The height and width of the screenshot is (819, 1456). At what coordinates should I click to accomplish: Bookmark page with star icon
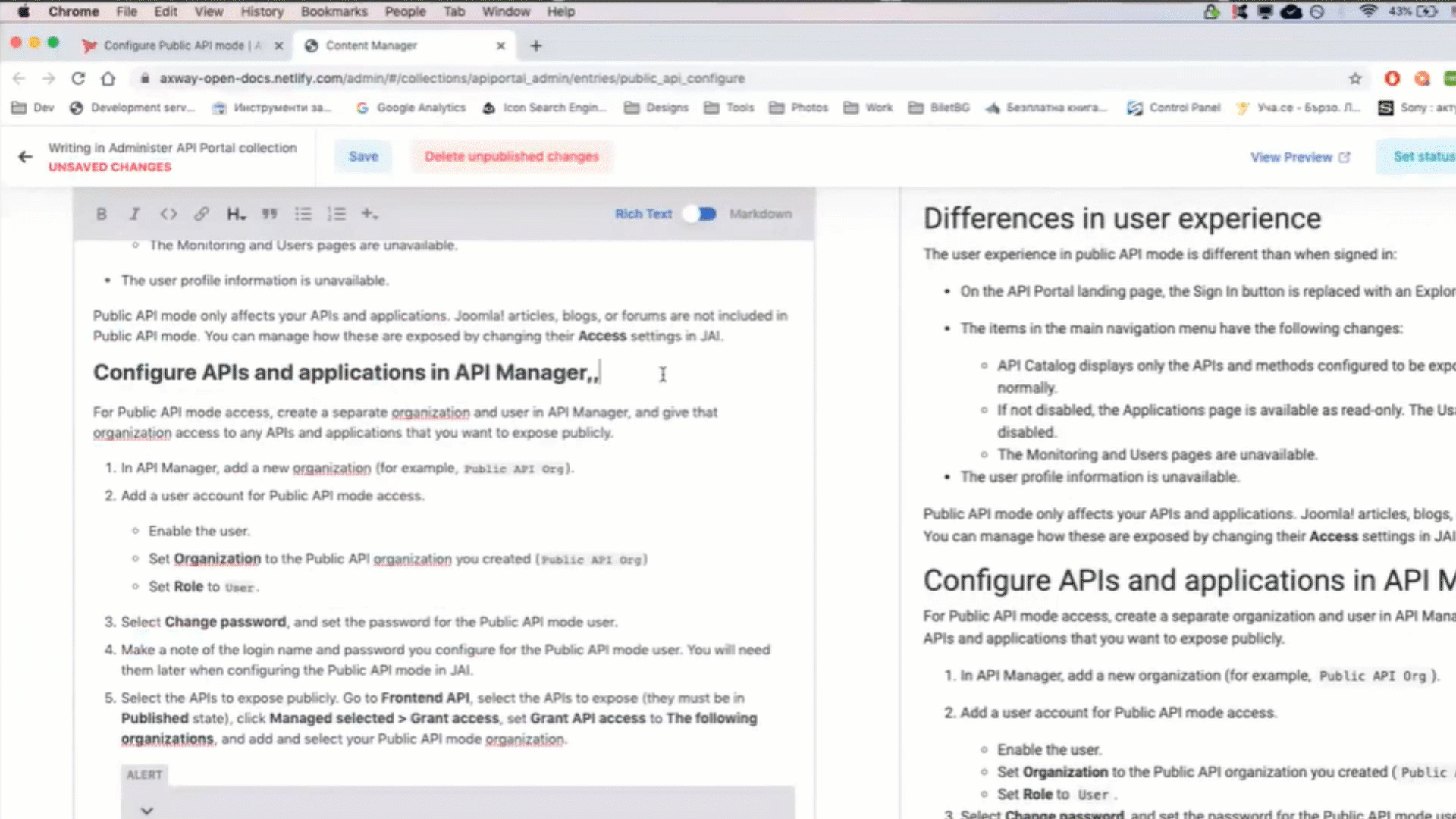pyautogui.click(x=1355, y=78)
